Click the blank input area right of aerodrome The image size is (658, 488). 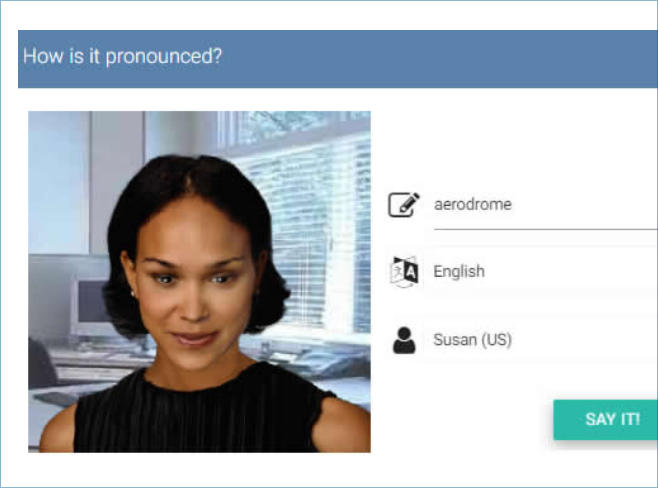585,205
